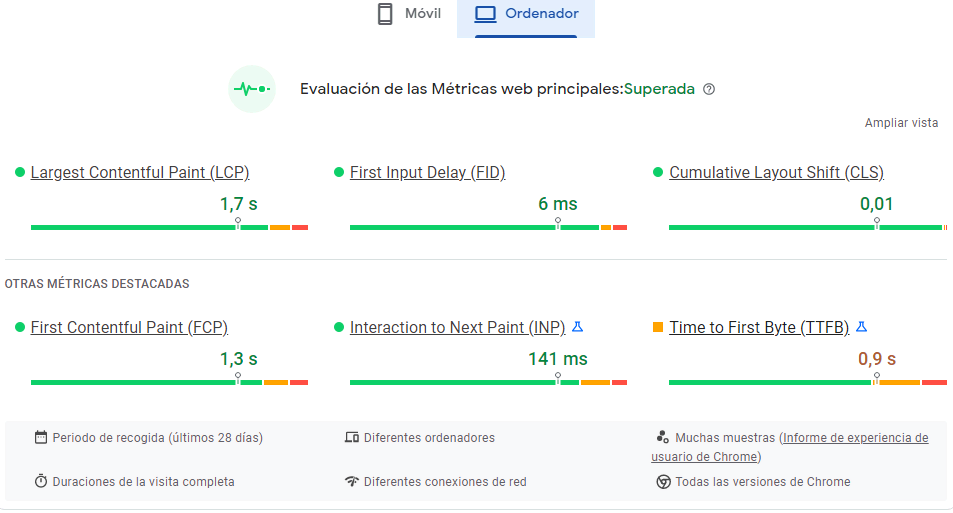
Task: Open Interaction to Next Paint (INP) link
Action: pos(457,327)
